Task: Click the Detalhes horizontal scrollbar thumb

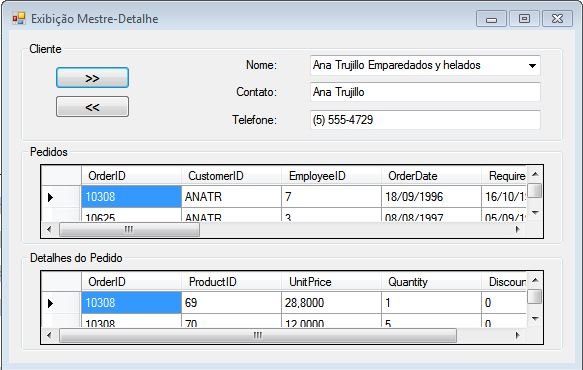Action: [258, 335]
